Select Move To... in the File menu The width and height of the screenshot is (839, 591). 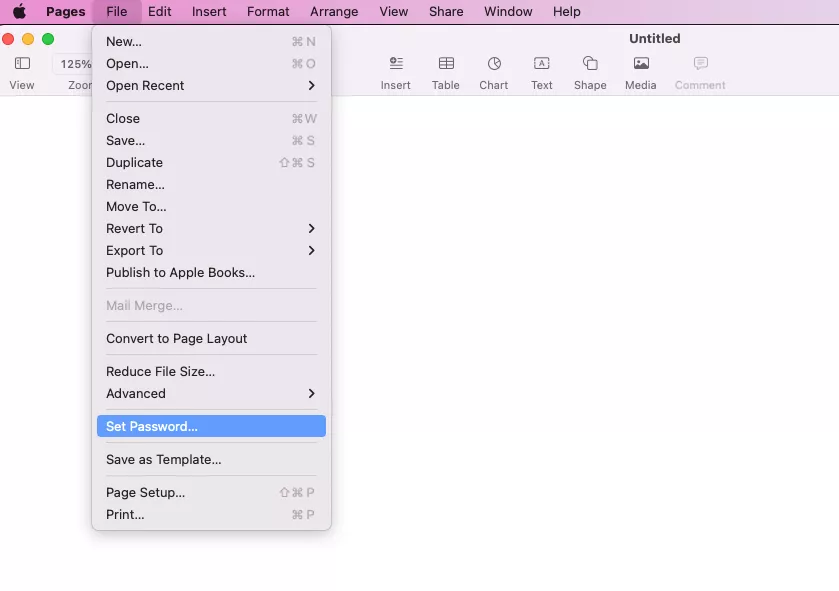tap(211, 206)
